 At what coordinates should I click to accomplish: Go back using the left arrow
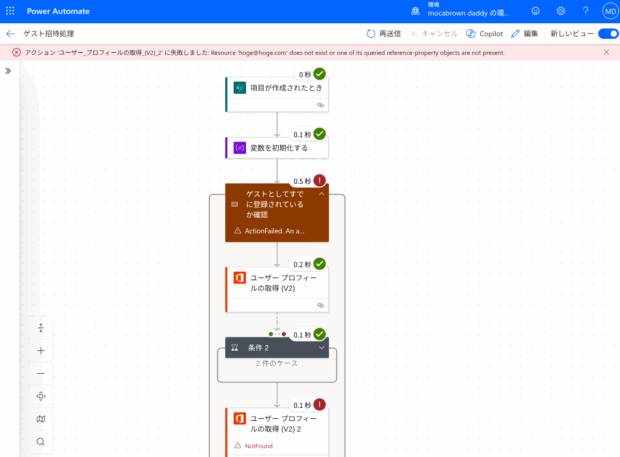pos(10,34)
